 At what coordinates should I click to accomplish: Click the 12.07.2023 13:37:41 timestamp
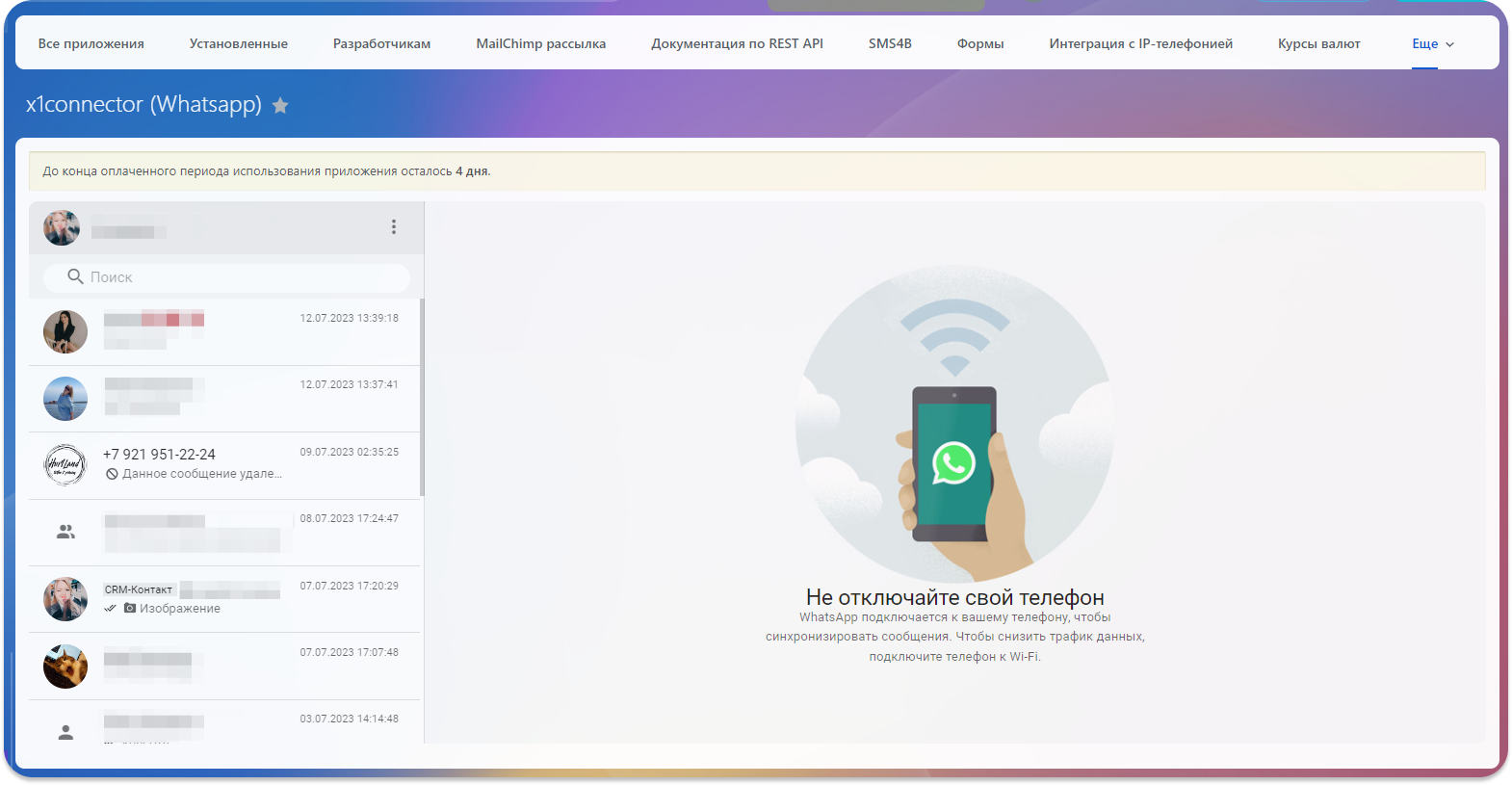tap(349, 384)
